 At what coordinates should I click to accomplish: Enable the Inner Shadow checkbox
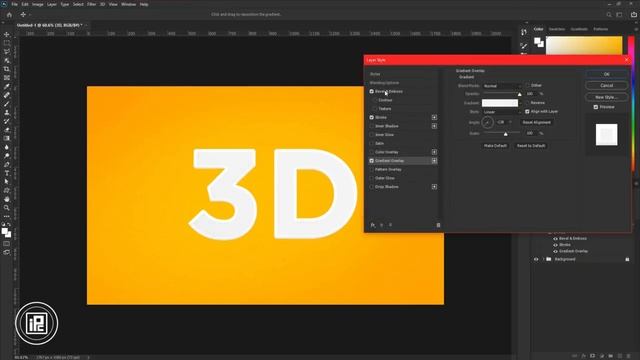point(371,126)
